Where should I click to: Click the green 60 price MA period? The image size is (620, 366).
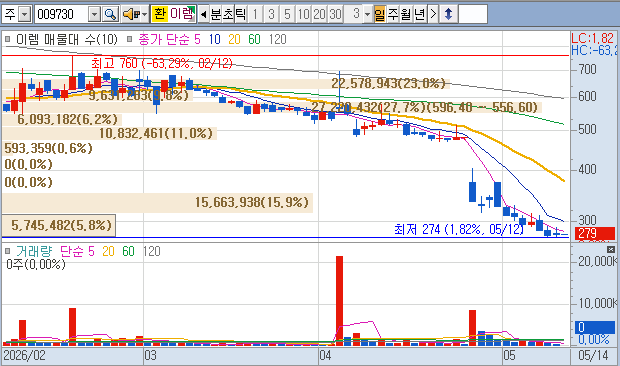[254, 39]
